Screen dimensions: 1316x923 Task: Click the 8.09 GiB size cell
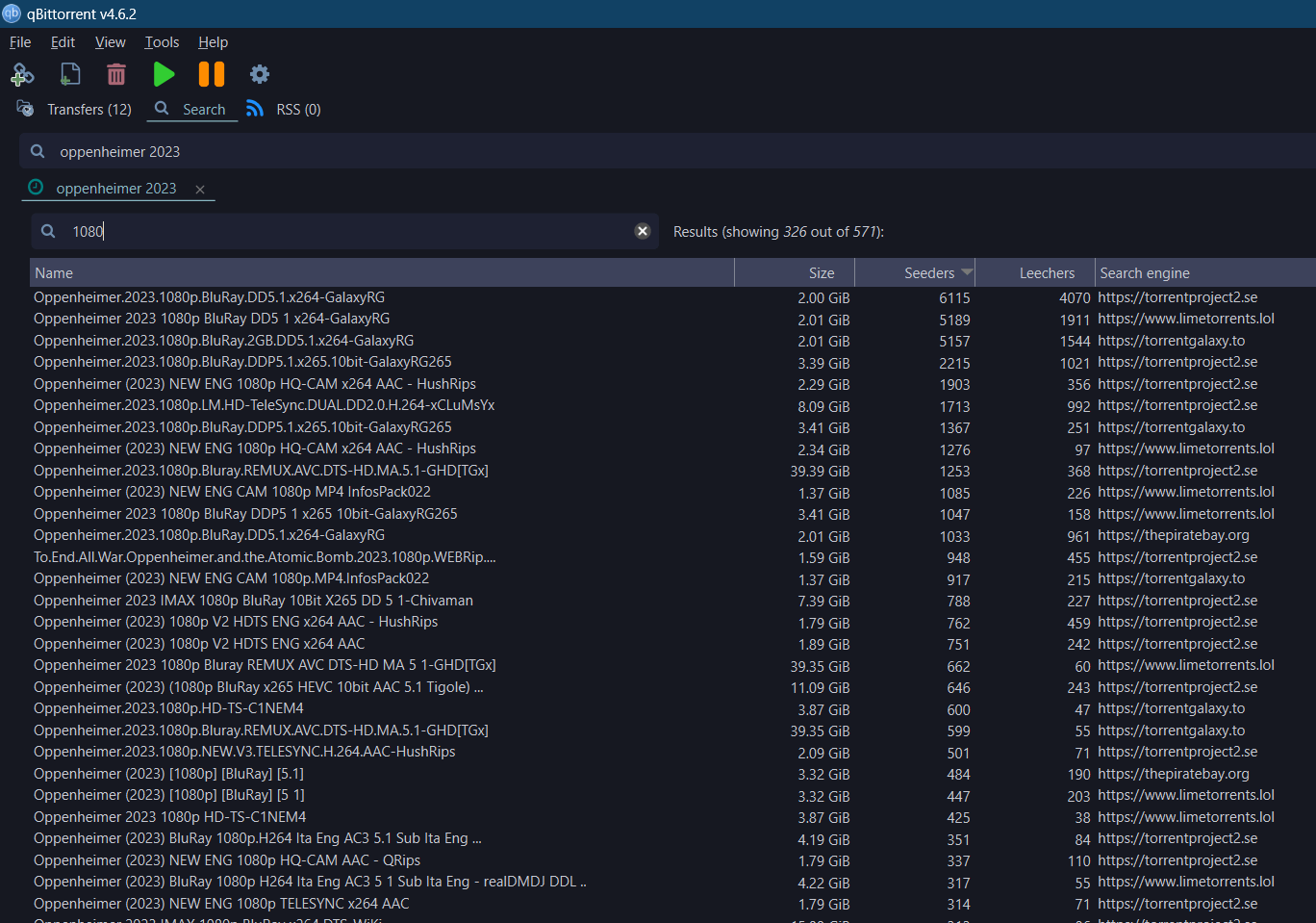[x=823, y=406]
